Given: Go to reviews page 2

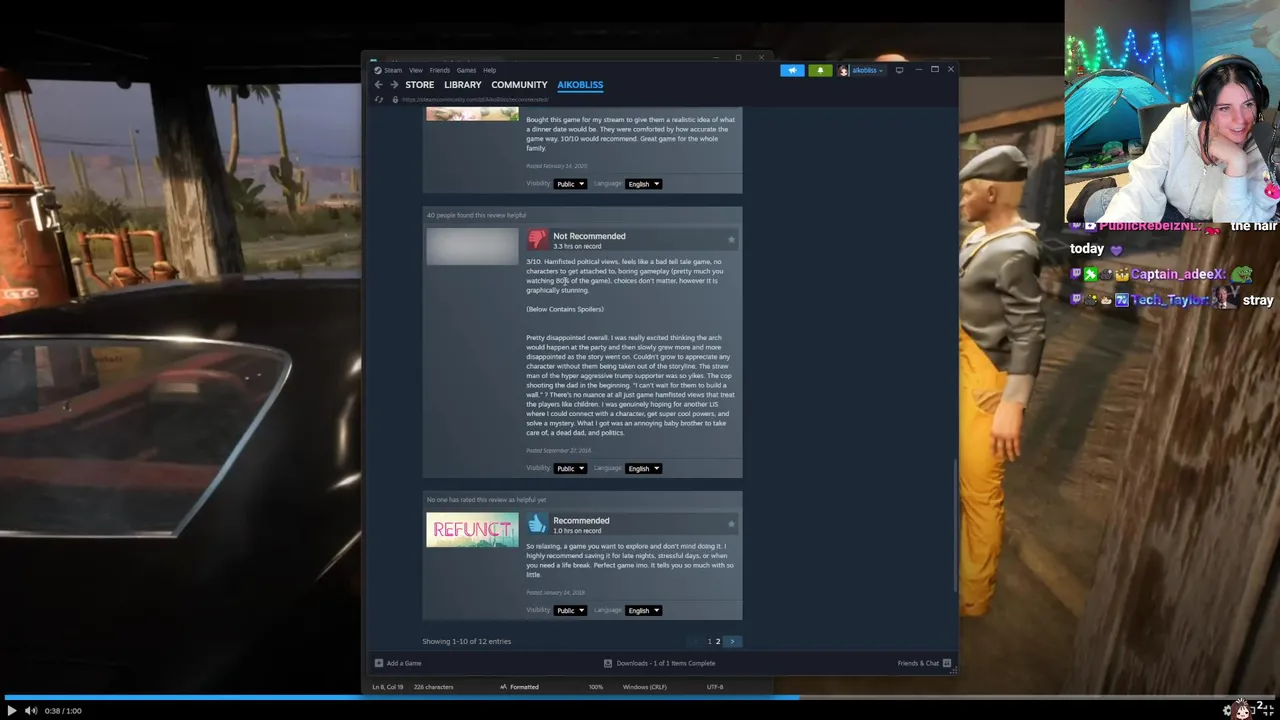Looking at the screenshot, I should (x=718, y=642).
